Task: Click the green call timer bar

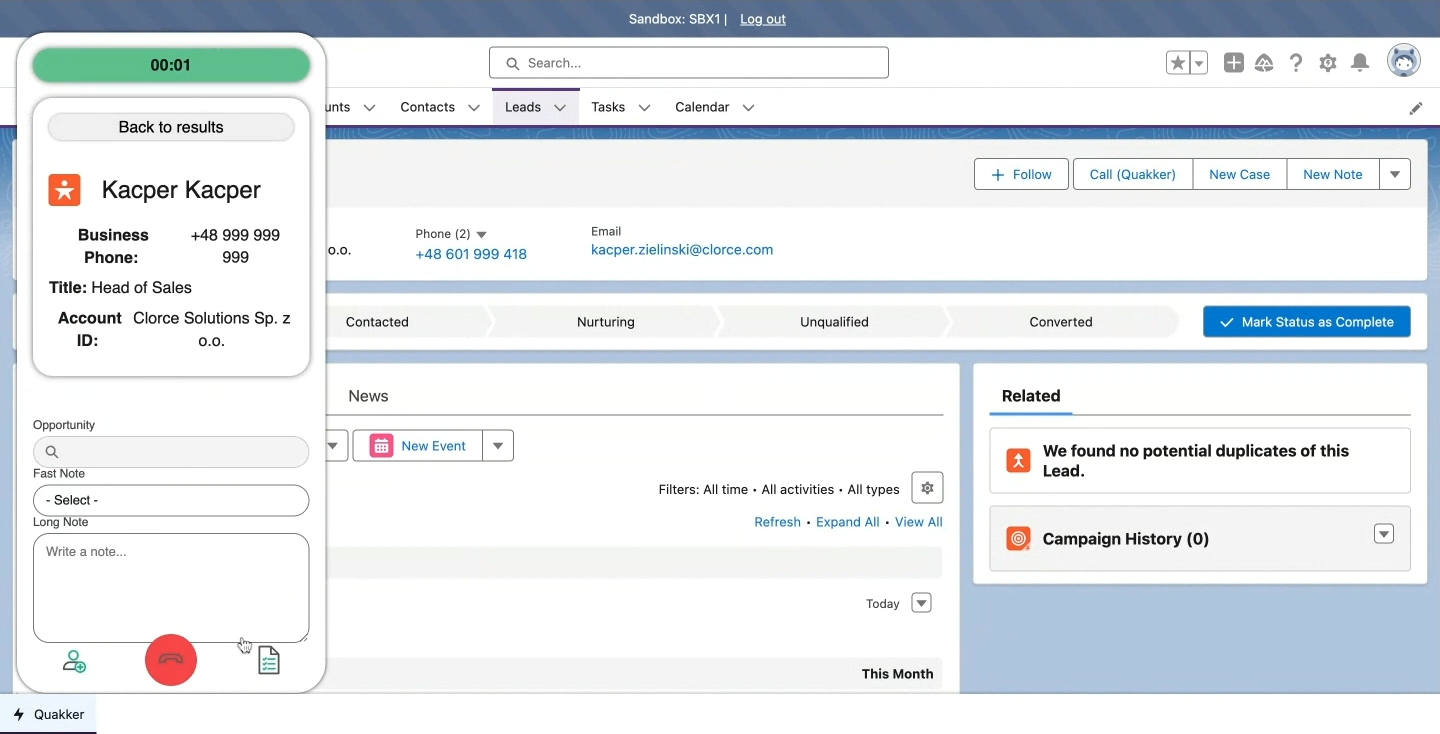Action: click(x=171, y=65)
